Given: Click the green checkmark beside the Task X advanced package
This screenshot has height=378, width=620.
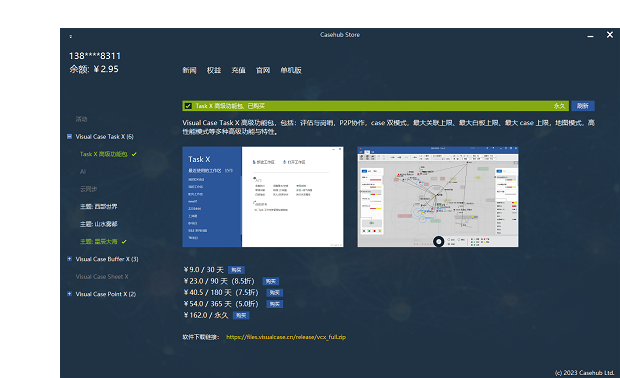Looking at the screenshot, I should [x=134, y=154].
